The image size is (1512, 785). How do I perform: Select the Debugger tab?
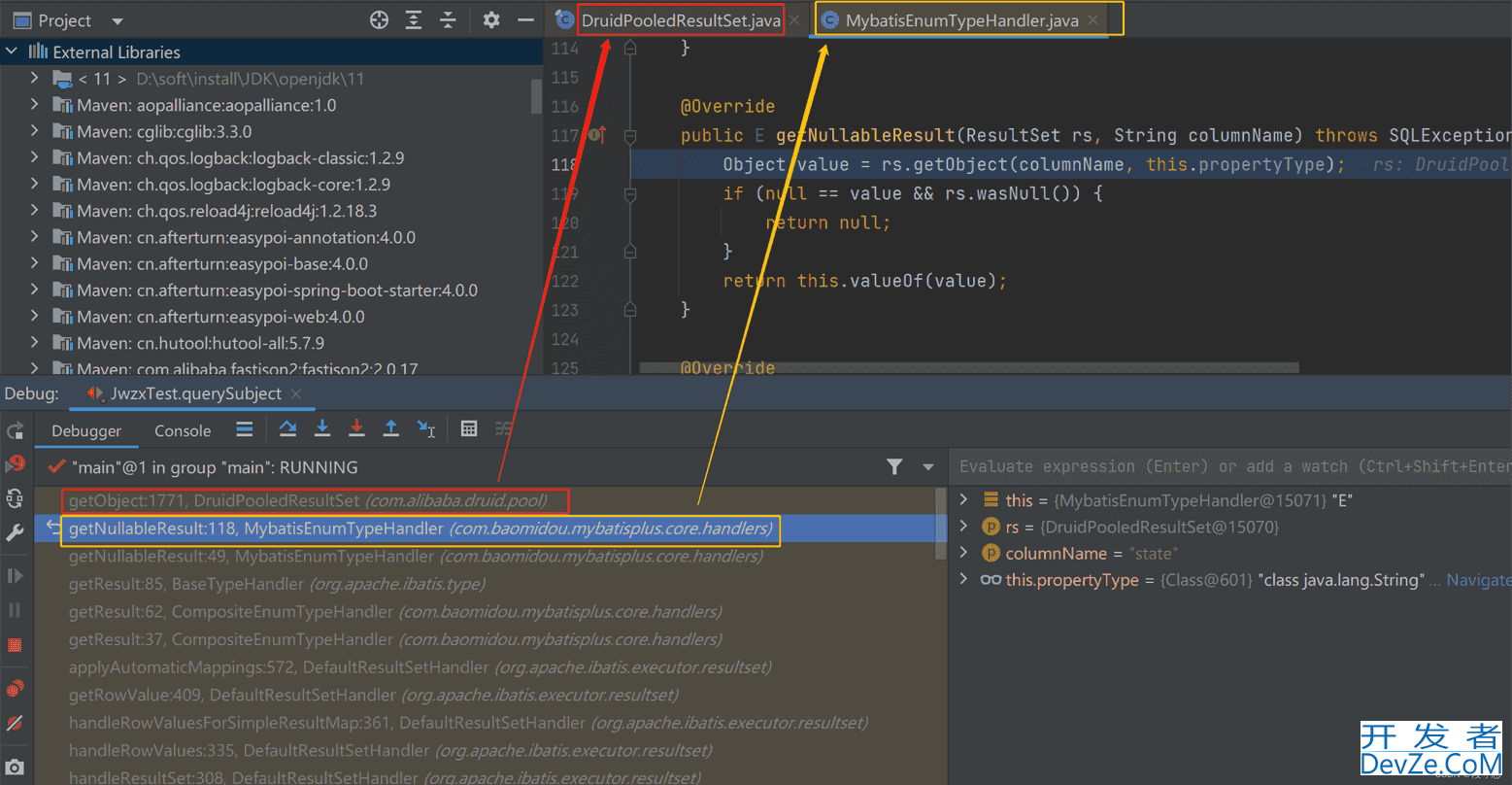(x=86, y=430)
